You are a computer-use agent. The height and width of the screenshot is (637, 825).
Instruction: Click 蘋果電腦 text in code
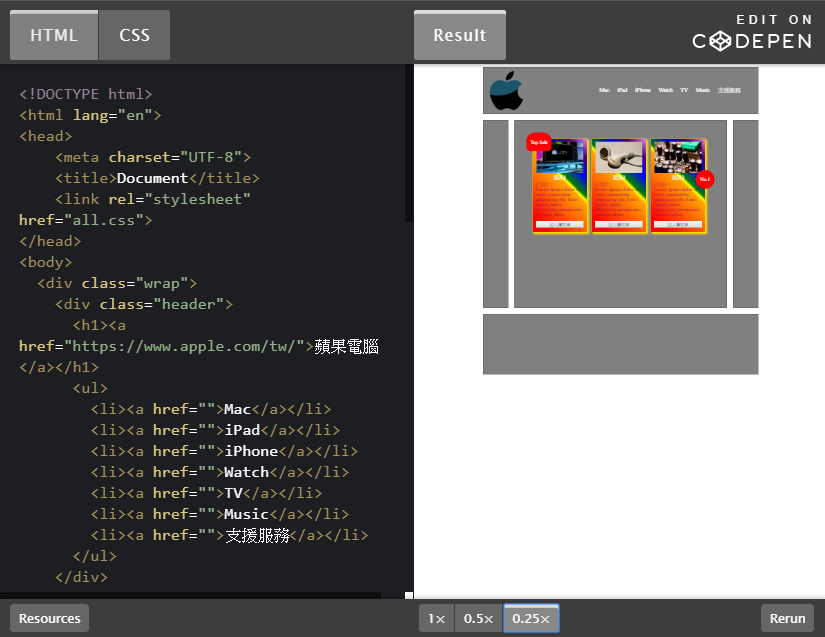346,347
